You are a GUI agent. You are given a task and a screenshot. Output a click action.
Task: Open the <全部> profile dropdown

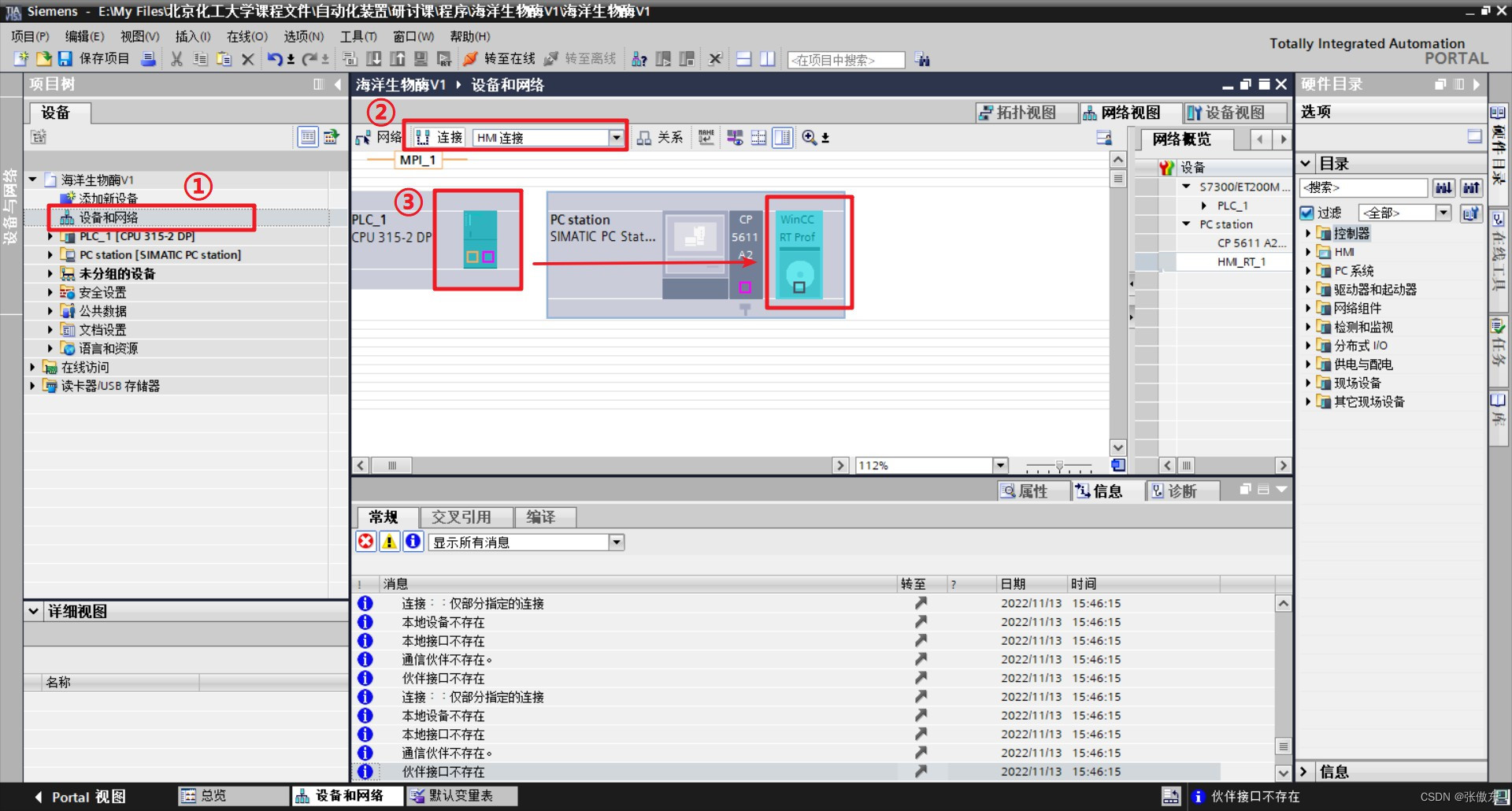click(1443, 213)
